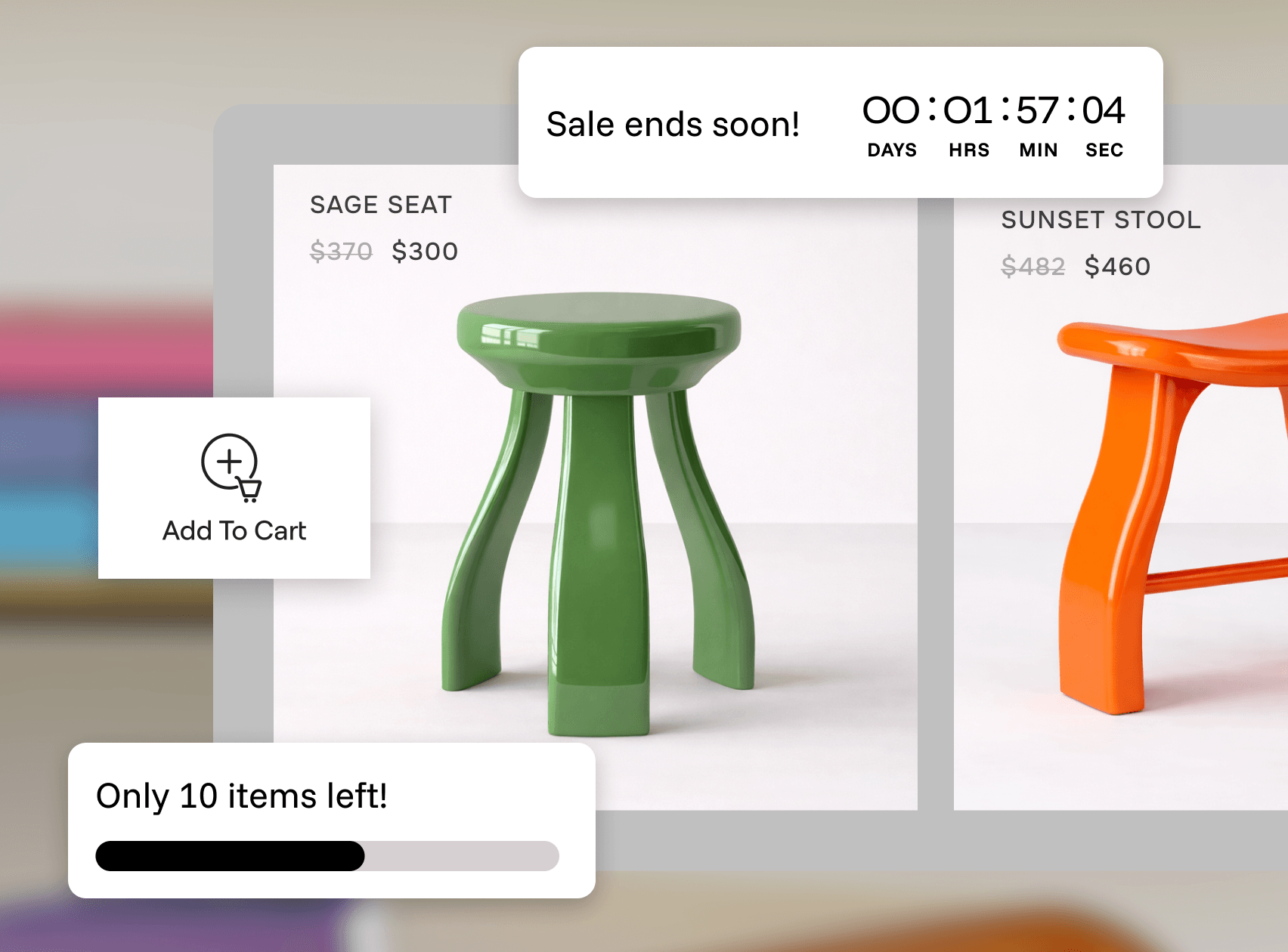Click the Only 10 items left text

[242, 796]
